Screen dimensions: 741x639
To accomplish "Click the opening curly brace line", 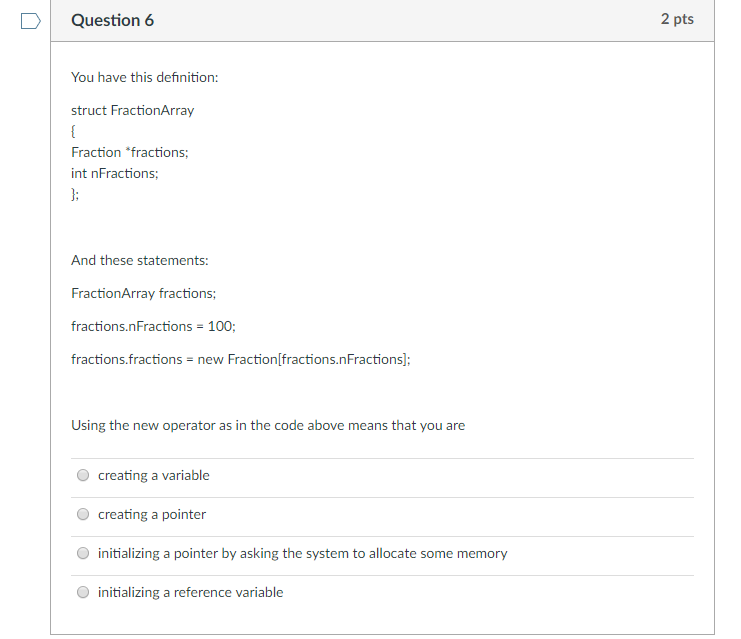I will click(74, 131).
